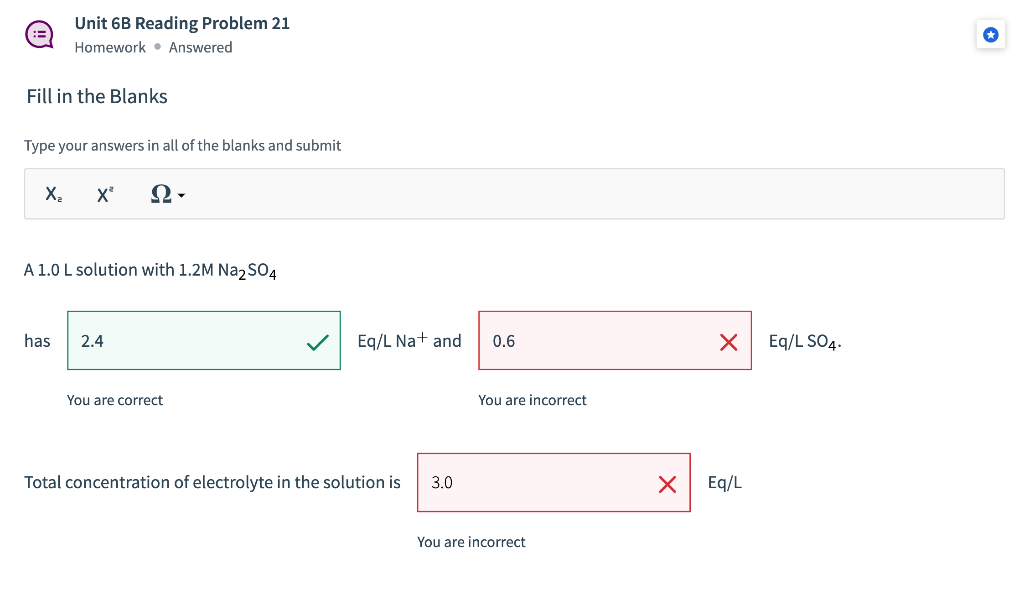This screenshot has height=595, width=1024.
Task: Click the green check mark in the 2.4 field
Action: 317,342
